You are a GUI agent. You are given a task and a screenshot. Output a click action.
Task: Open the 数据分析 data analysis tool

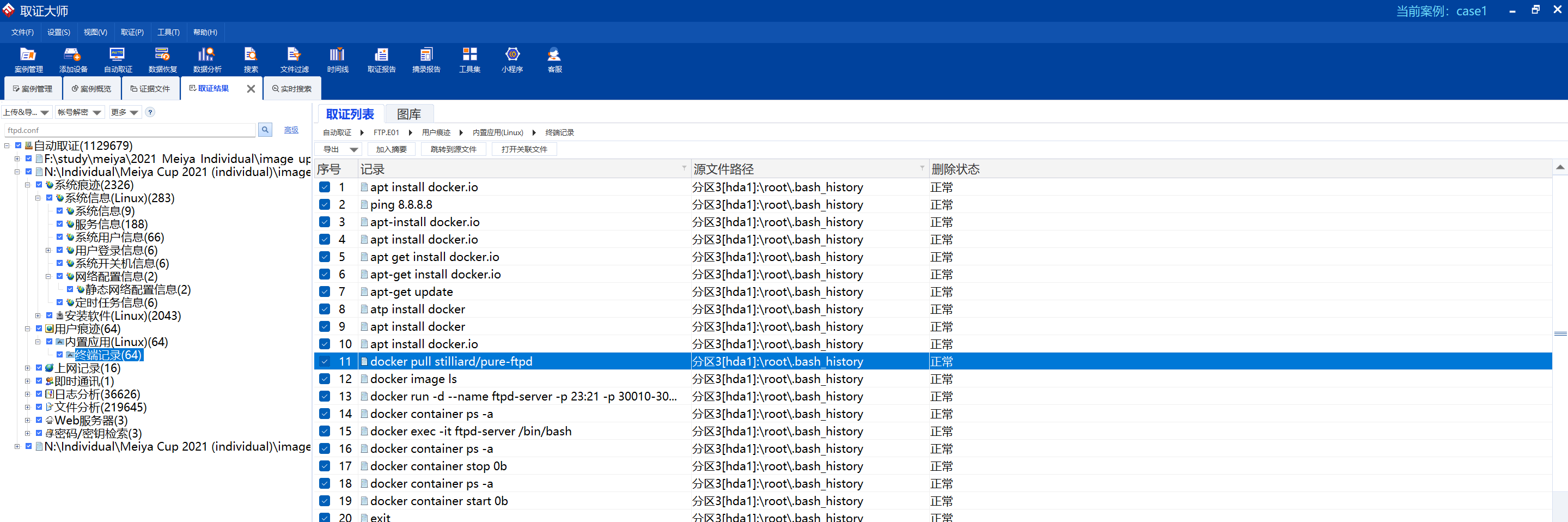[x=207, y=60]
